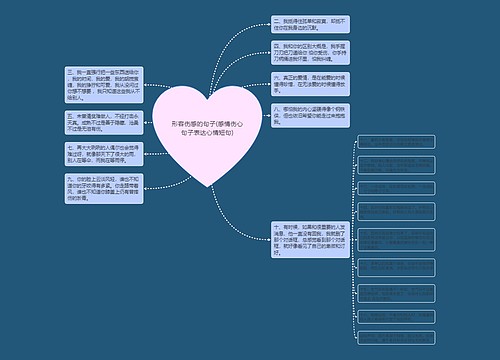Click the faded sub-node numbered 十五
500x360 pixels.
click(x=396, y=240)
